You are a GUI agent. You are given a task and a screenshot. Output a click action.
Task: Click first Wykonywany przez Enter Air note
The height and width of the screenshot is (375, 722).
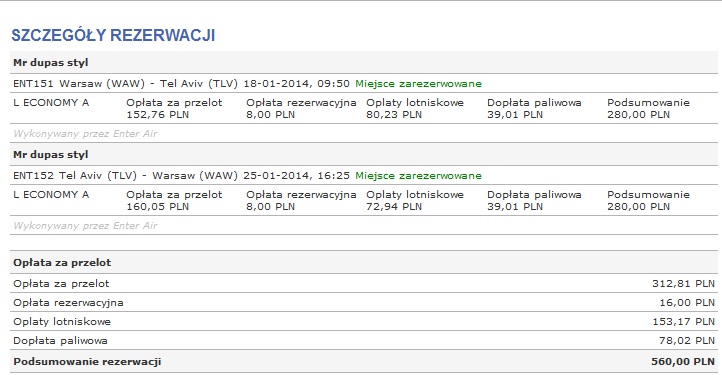(85, 134)
